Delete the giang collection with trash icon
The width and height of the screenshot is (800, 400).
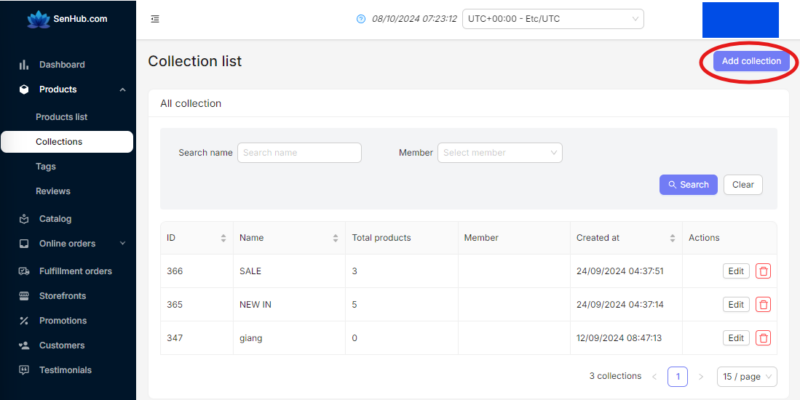coord(763,338)
